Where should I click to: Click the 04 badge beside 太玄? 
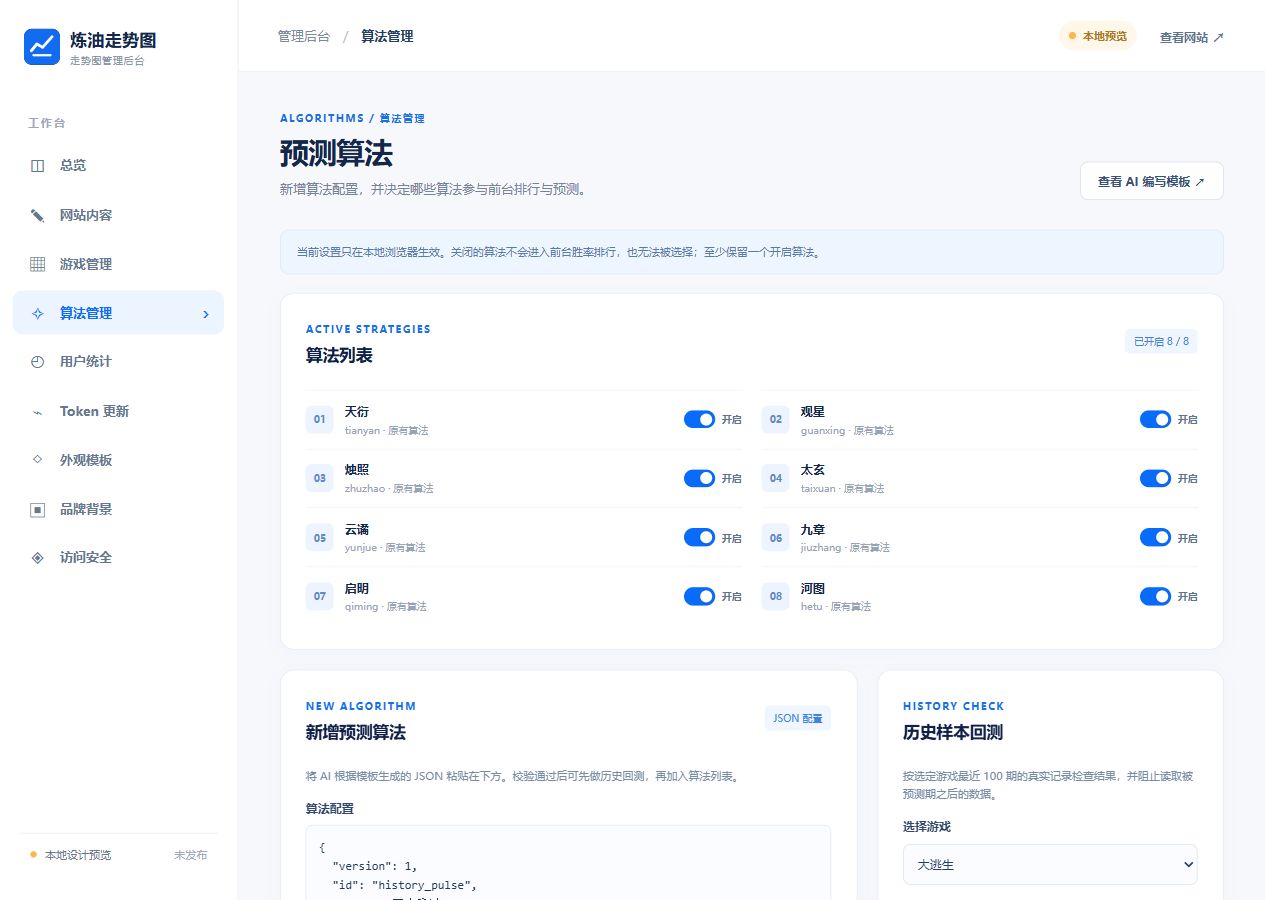776,479
